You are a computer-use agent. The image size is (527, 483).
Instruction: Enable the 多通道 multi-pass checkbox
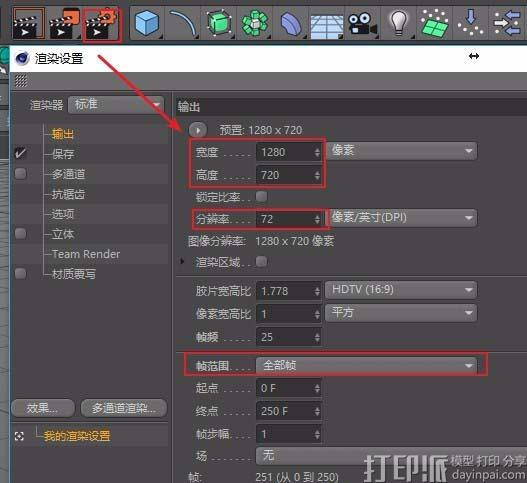coord(21,174)
